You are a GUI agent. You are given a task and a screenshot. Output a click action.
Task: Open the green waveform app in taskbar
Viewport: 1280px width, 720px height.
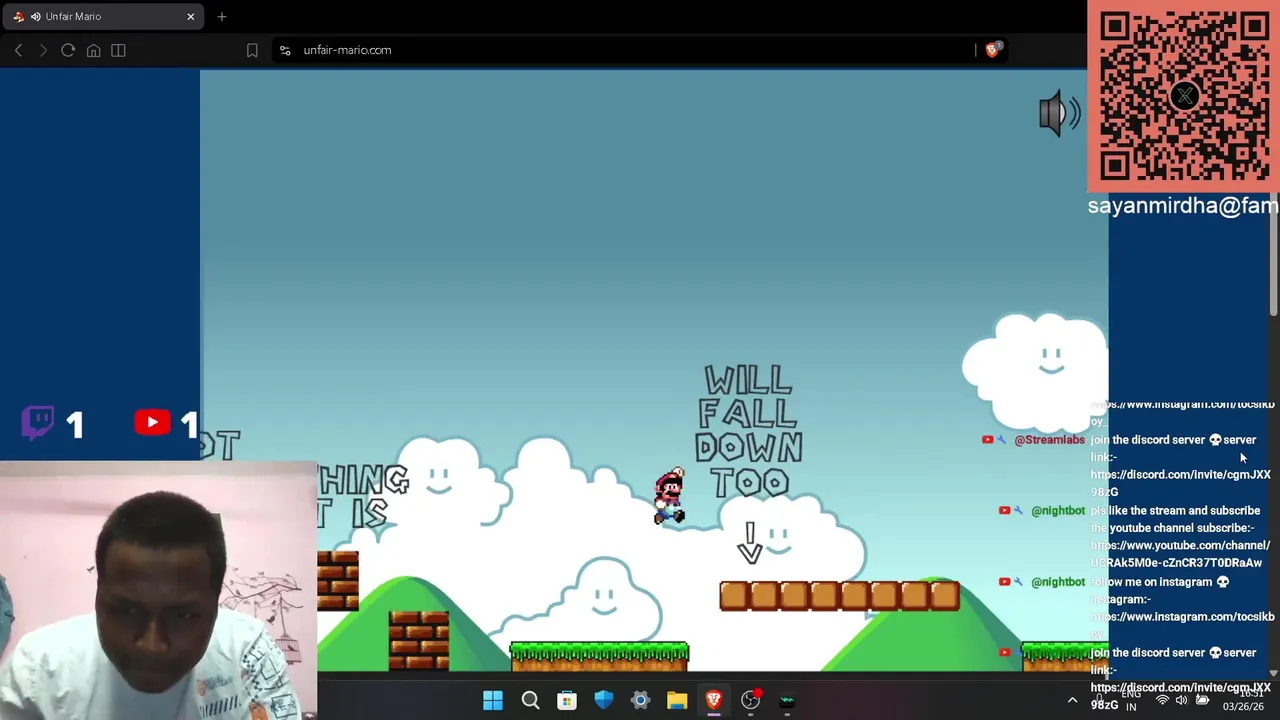coord(787,701)
